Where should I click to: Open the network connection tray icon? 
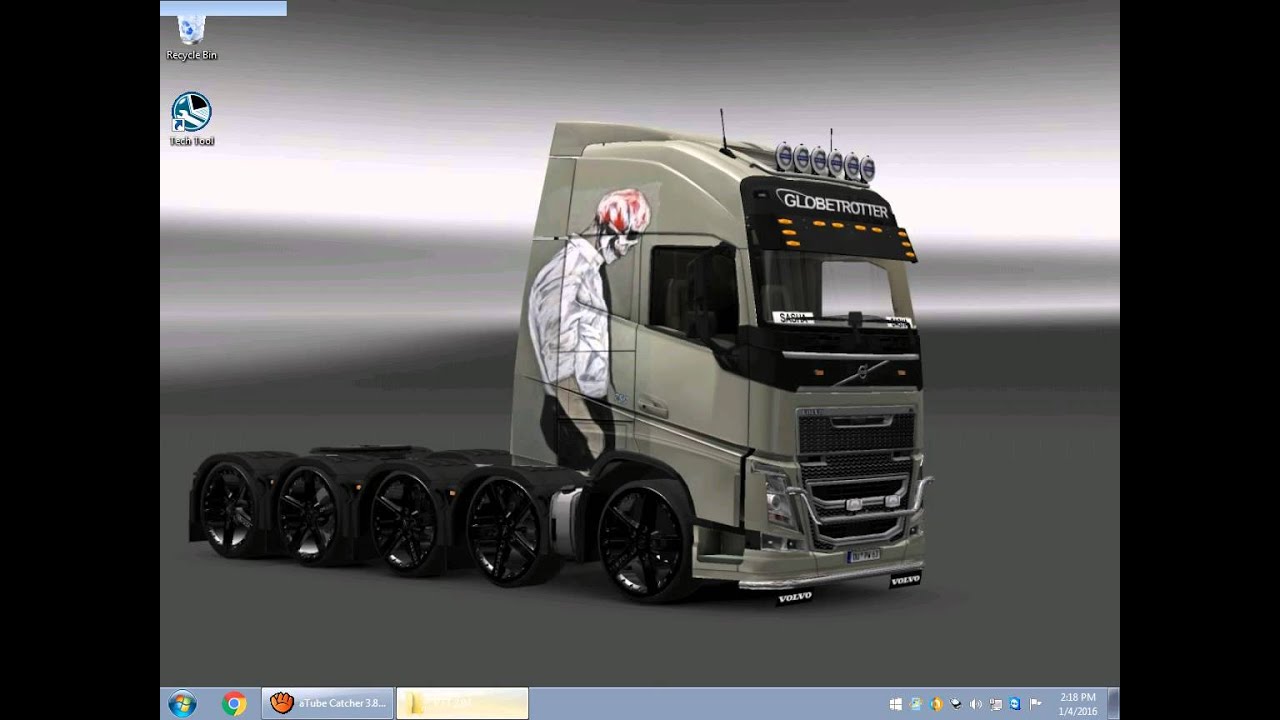996,704
